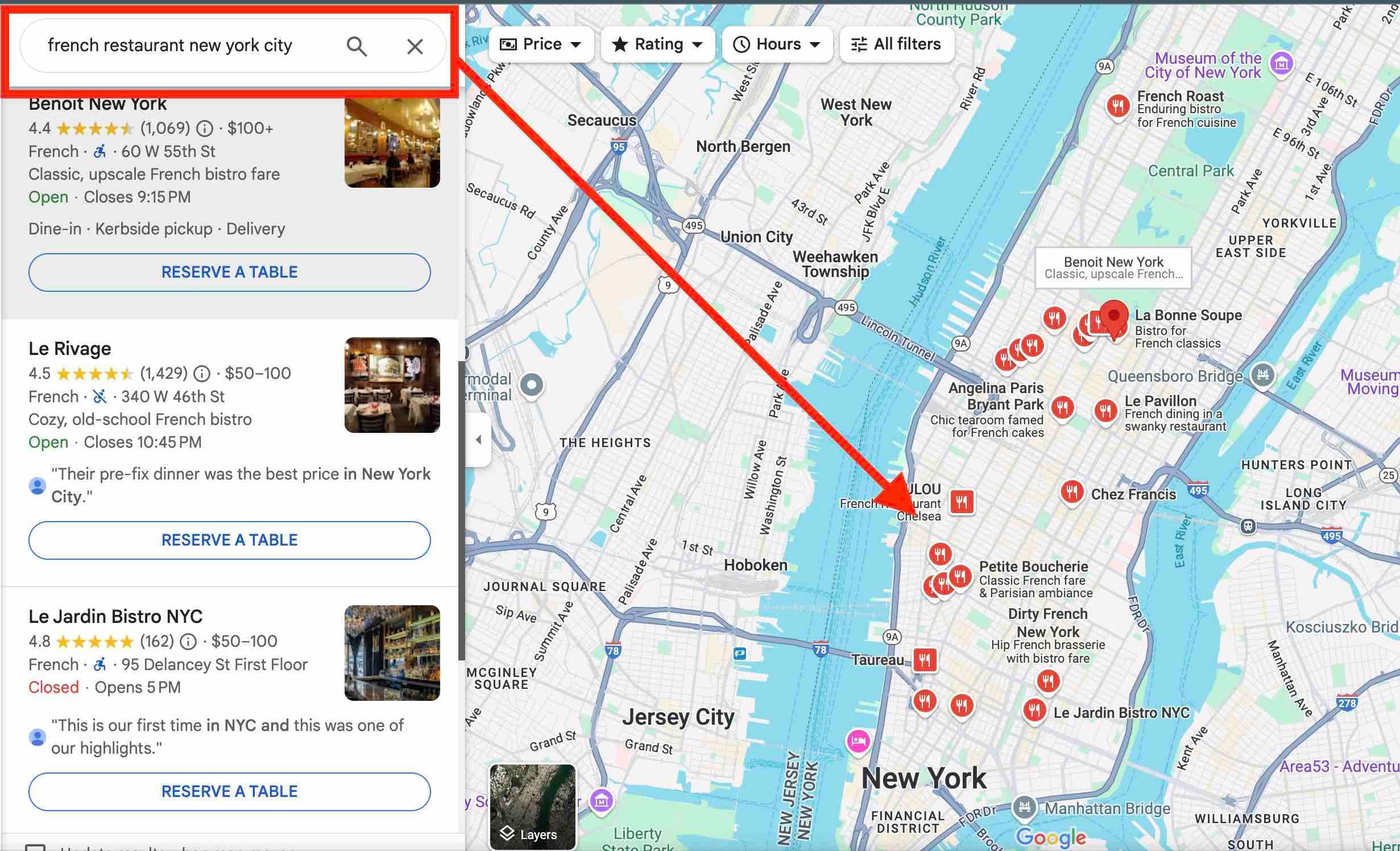
Task: Open the Layers map view switcher
Action: [x=533, y=807]
